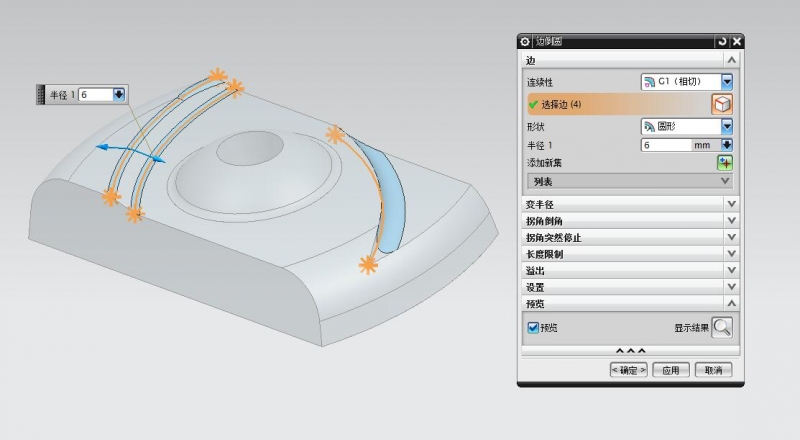Click the 半径 1 value field in dialog
800x440 pixels.
tap(666, 145)
